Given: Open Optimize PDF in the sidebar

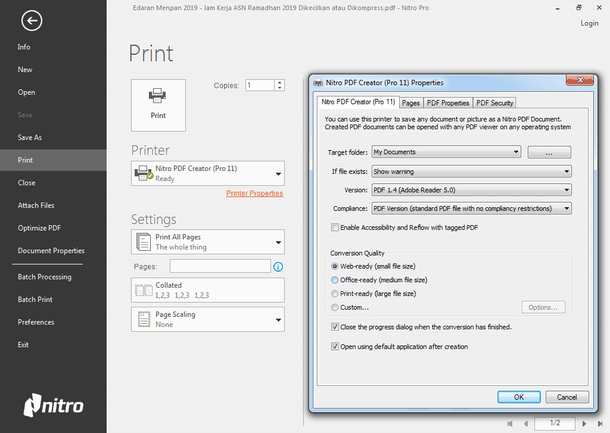Looking at the screenshot, I should click(x=39, y=228).
